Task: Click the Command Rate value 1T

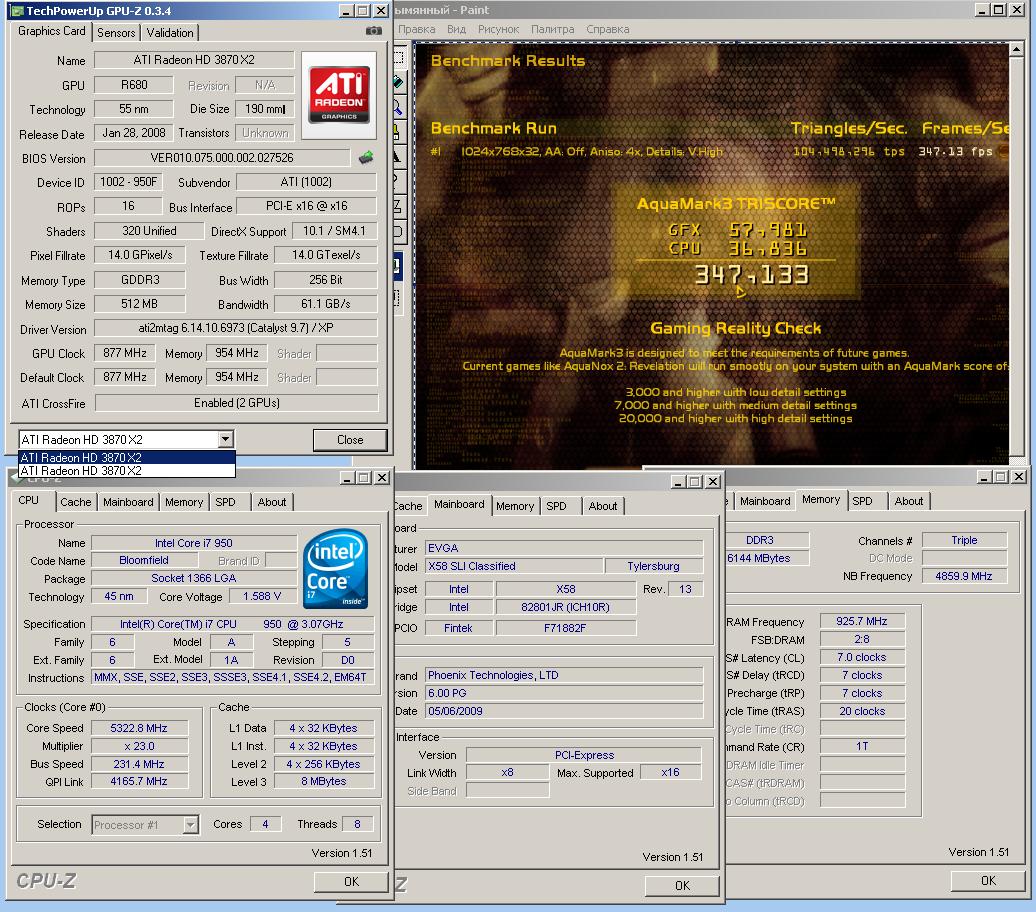Action: click(x=862, y=746)
